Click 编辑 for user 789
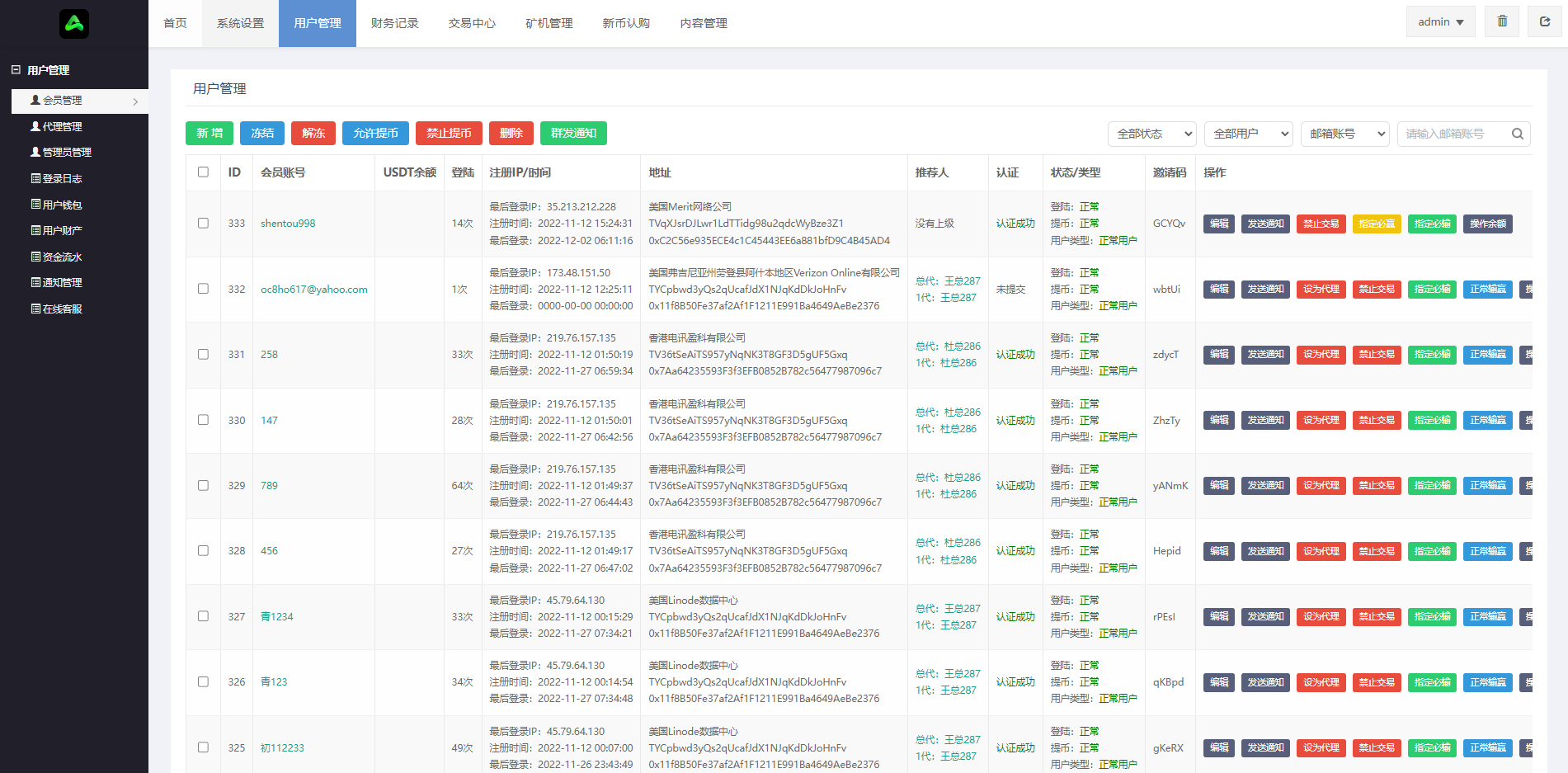 (1219, 485)
